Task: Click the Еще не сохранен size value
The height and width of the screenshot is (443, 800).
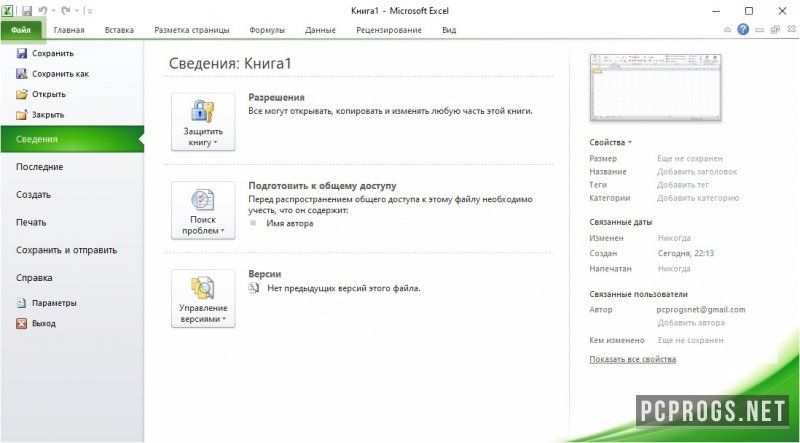Action: coord(690,159)
